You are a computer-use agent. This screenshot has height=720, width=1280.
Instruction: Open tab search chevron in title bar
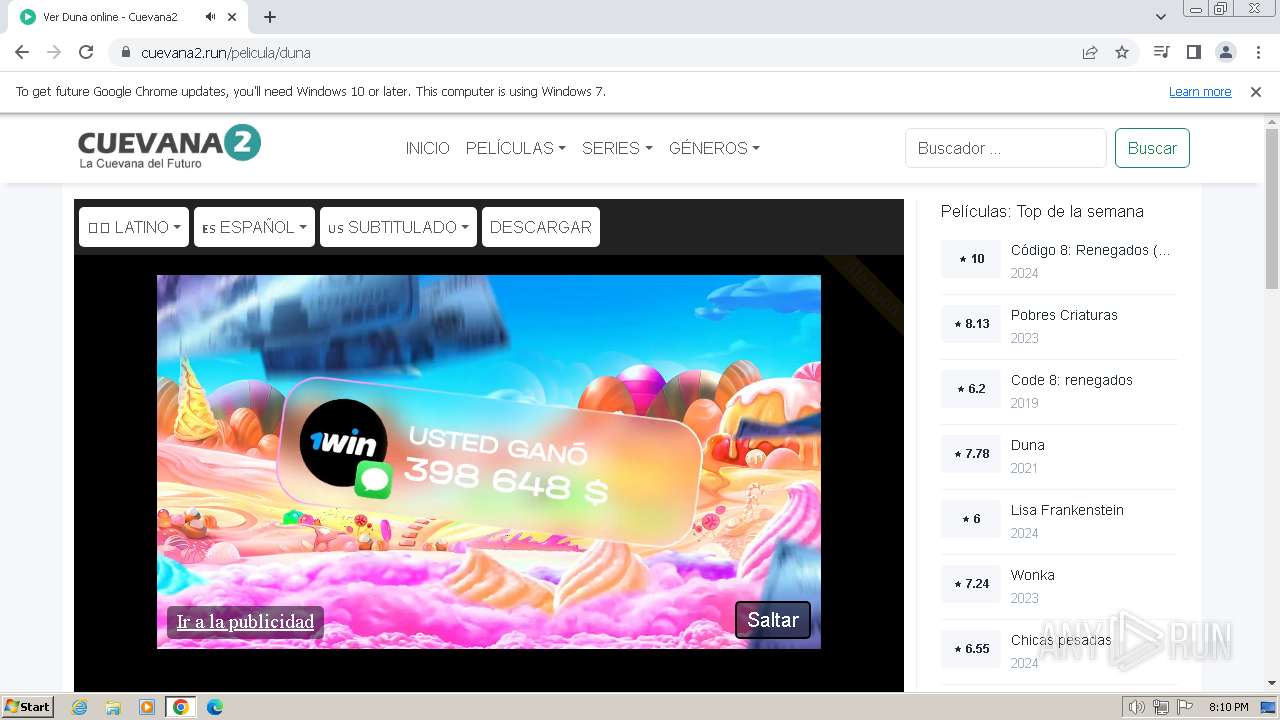point(1161,17)
